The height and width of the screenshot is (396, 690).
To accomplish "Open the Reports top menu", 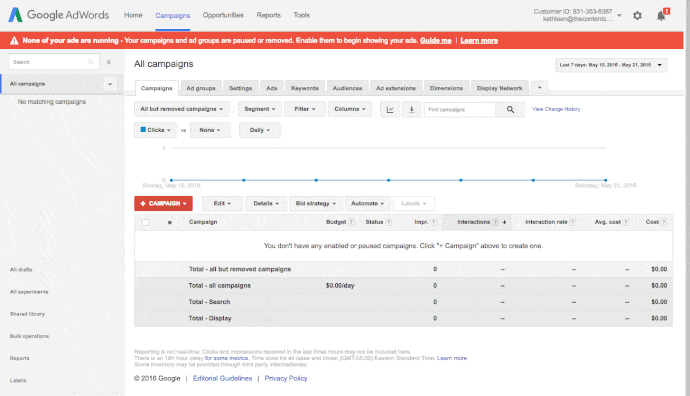I will click(x=268, y=15).
